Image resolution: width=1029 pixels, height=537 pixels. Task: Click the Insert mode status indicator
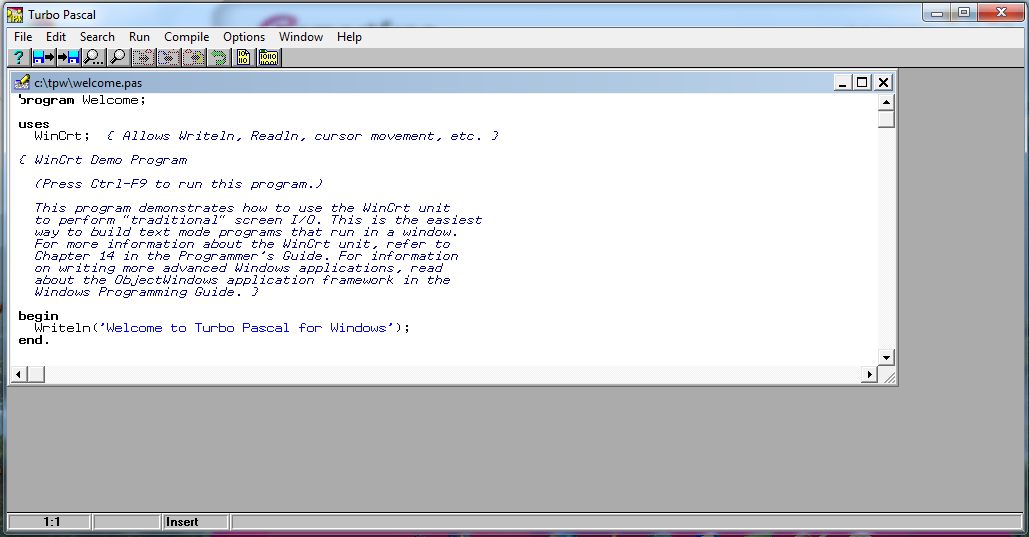(x=194, y=522)
